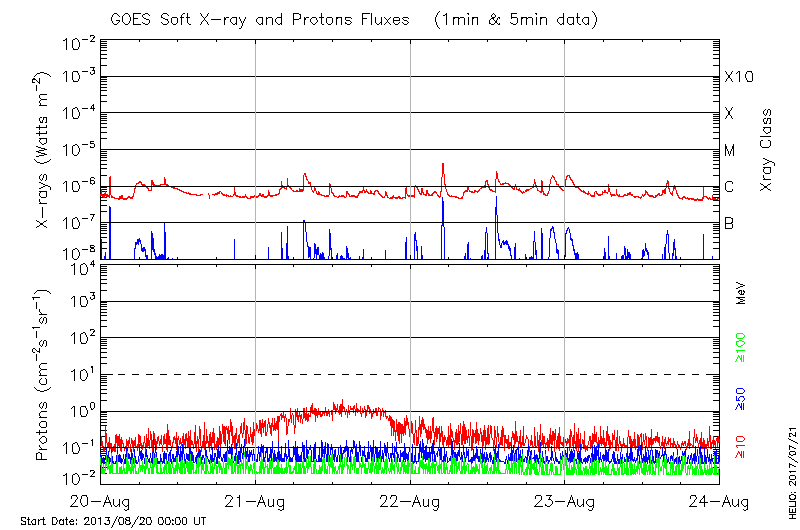Image resolution: width=800 pixels, height=530 pixels.
Task: Select the 20-Aug date label on the x-axis
Action: (x=101, y=501)
